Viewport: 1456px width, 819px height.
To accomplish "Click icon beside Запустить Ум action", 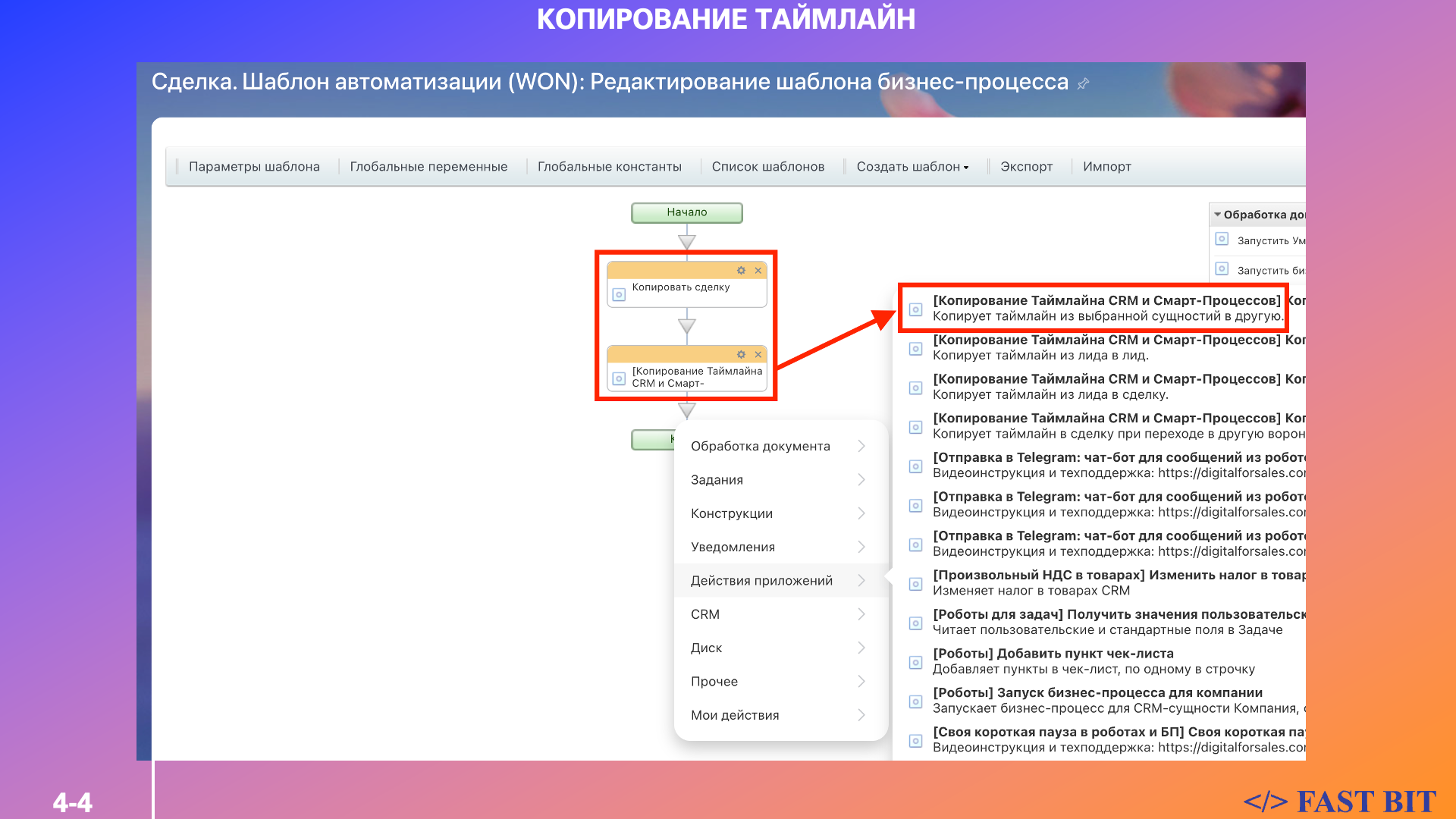I will (x=1222, y=240).
